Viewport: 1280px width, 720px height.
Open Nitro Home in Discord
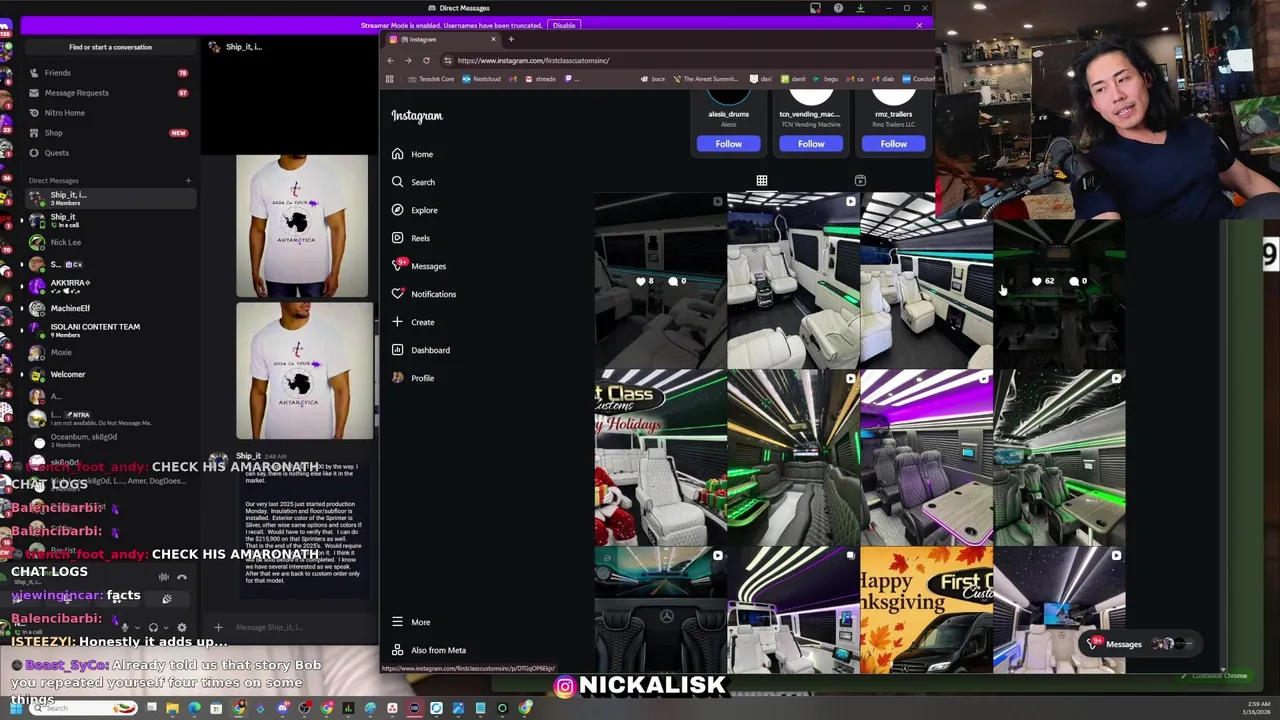108,113
